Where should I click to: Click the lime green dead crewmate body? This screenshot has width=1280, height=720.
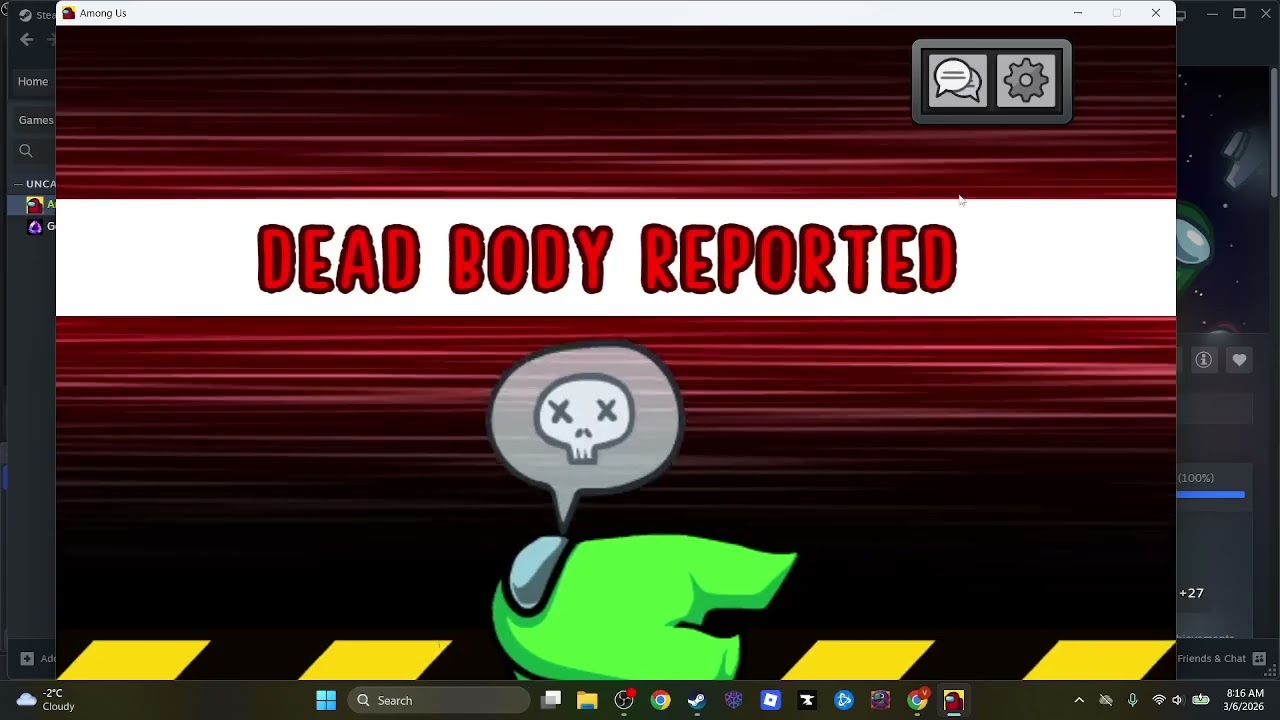[x=643, y=606]
